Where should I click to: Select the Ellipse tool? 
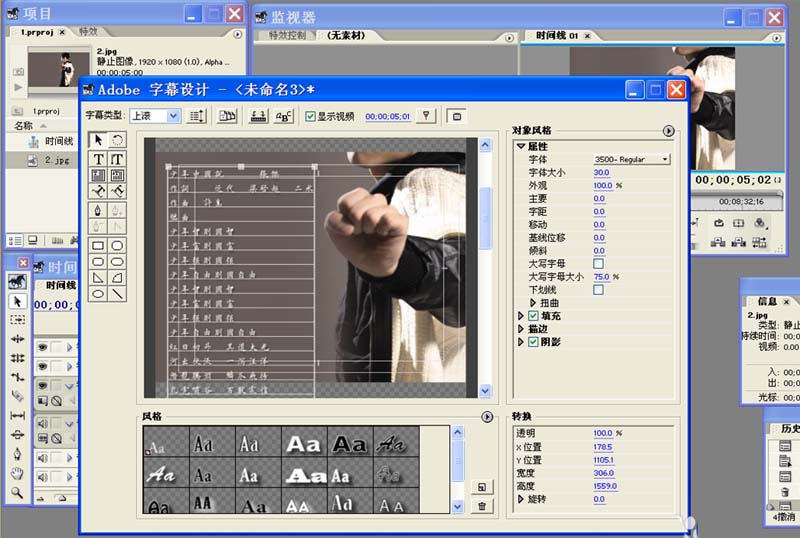tap(98, 294)
